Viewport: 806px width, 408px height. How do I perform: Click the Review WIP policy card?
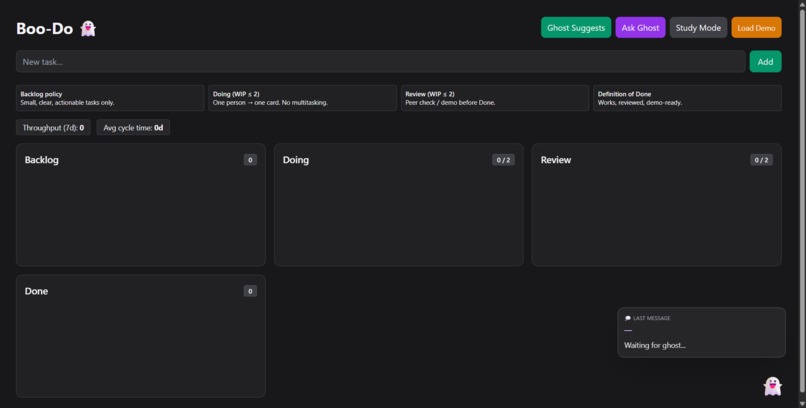[494, 98]
